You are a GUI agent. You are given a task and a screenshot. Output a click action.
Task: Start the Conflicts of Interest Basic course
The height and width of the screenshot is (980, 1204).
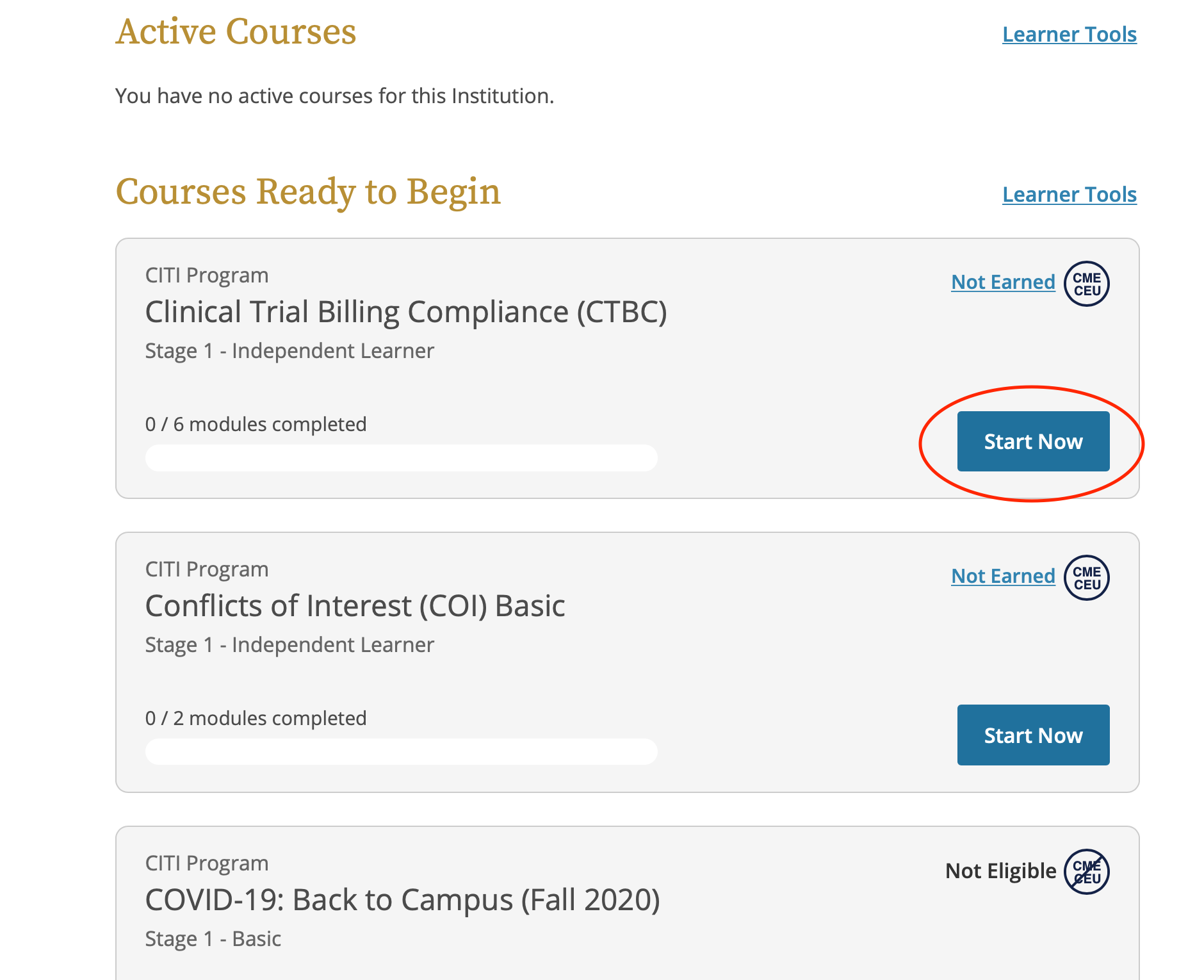point(1033,735)
